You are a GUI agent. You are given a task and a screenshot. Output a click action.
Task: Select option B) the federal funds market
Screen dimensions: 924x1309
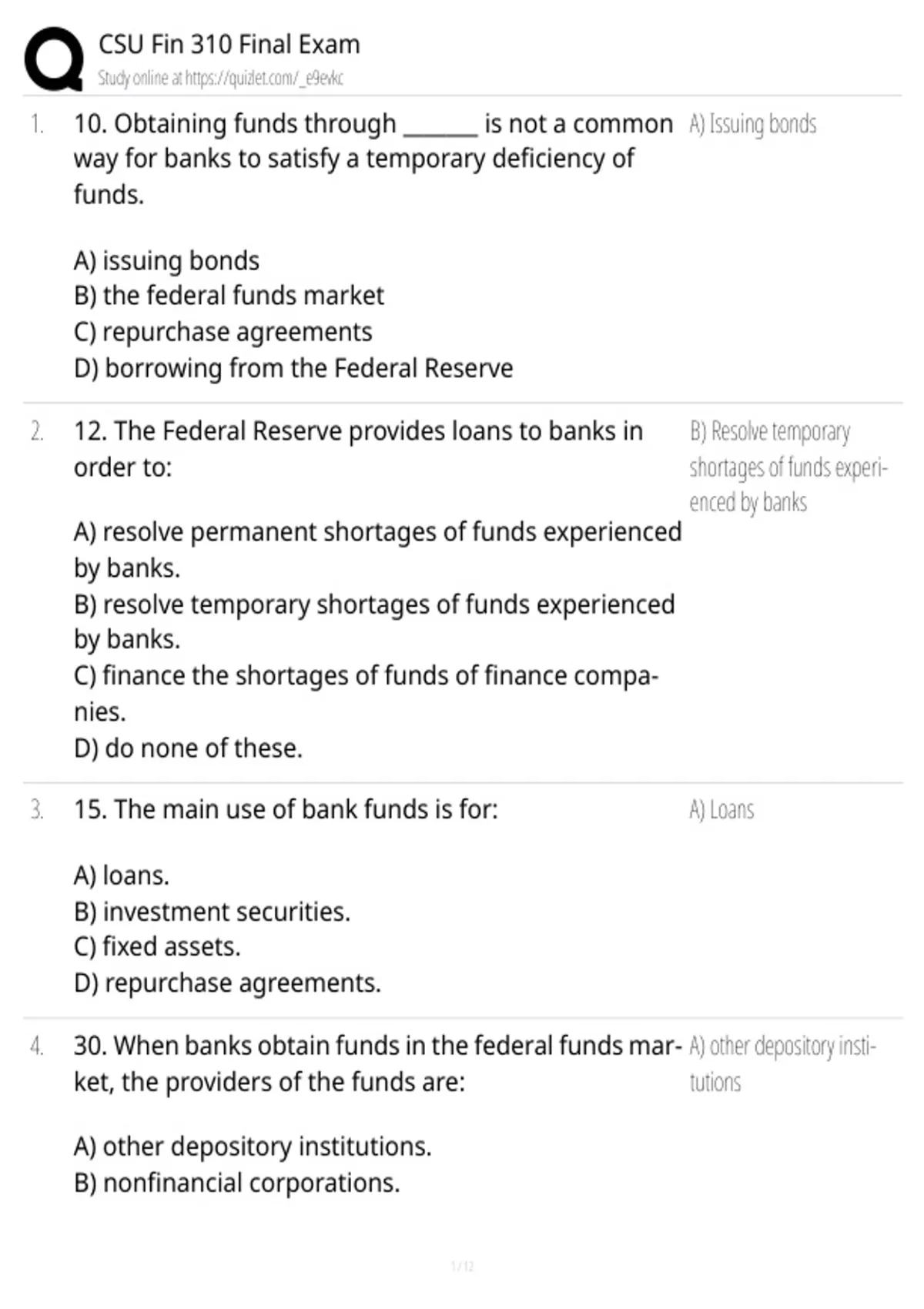tap(229, 296)
